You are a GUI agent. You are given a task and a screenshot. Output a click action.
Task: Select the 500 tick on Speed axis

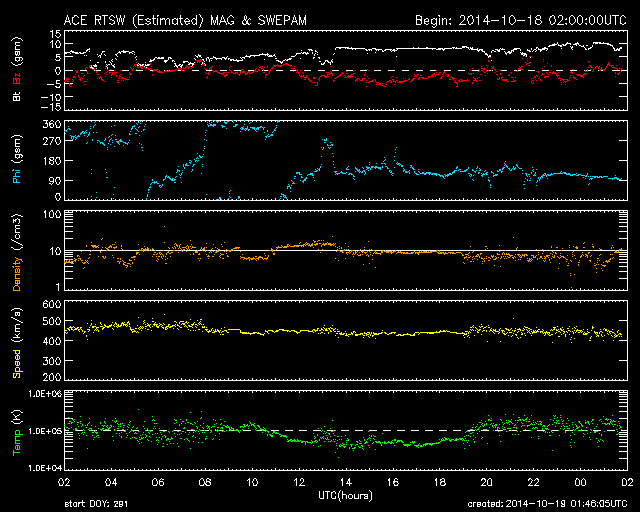point(52,321)
